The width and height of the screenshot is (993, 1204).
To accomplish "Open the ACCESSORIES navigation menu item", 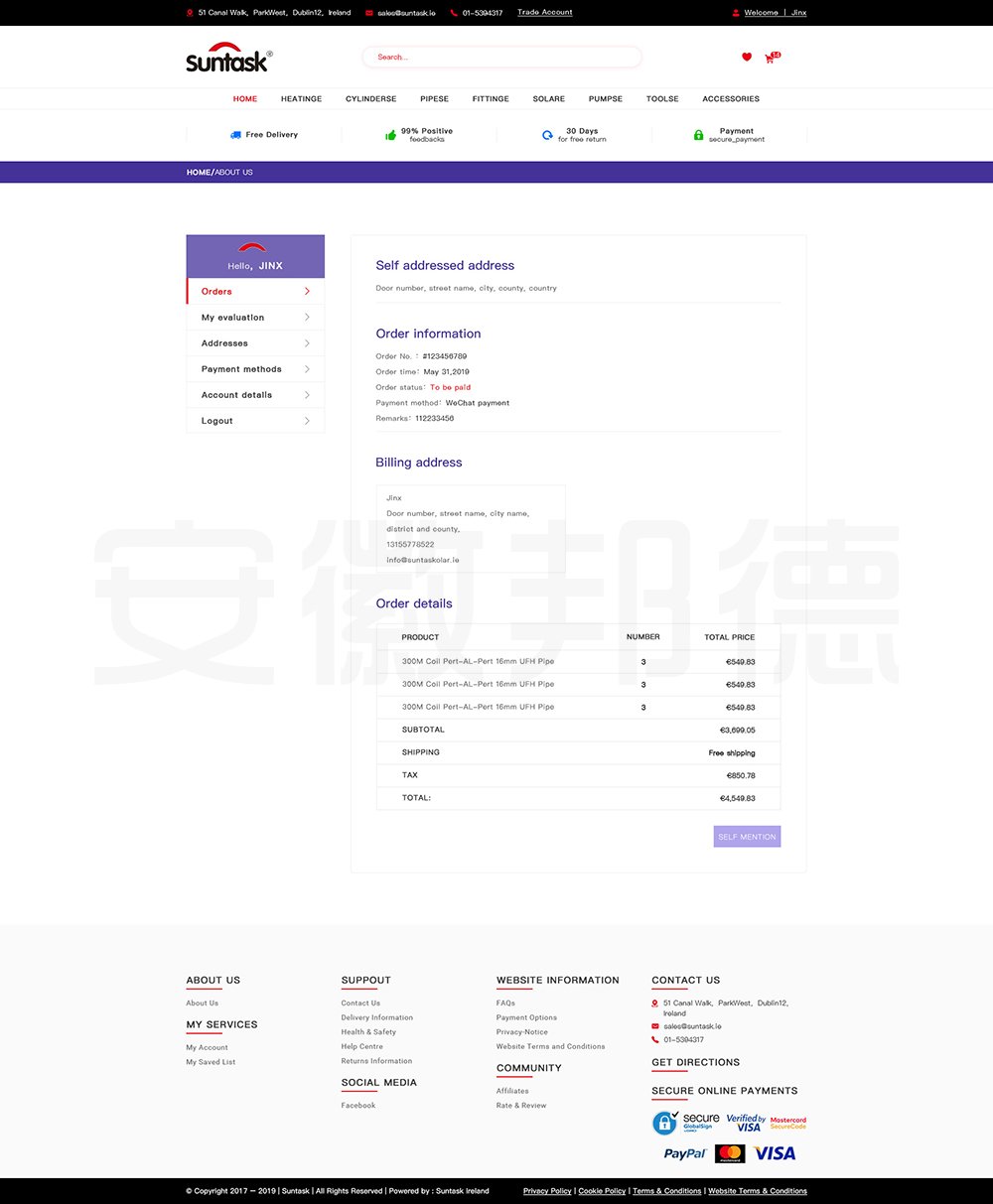I will coord(731,99).
